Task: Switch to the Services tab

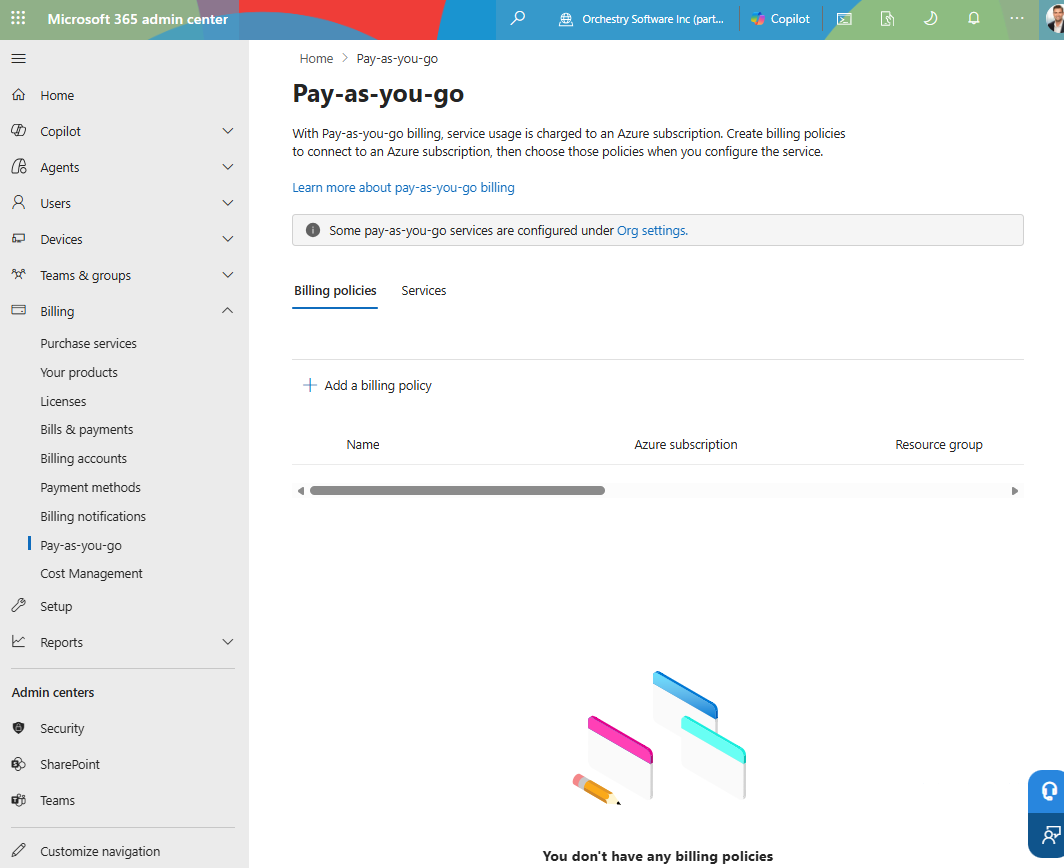Action: point(423,290)
